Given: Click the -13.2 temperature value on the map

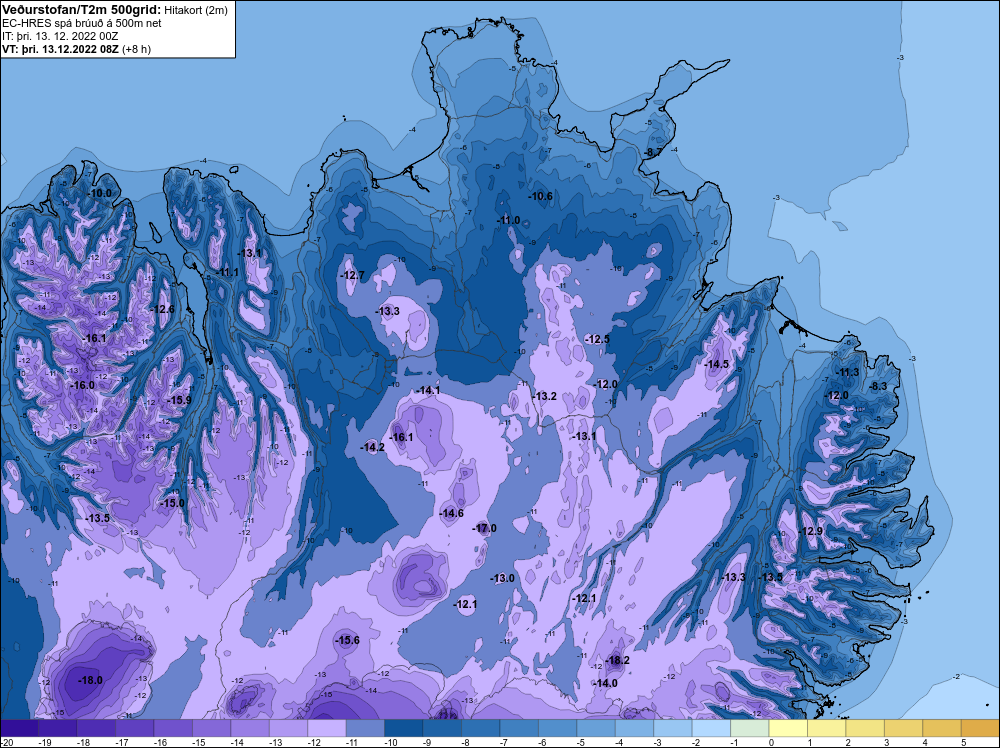Looking at the screenshot, I should (x=545, y=396).
